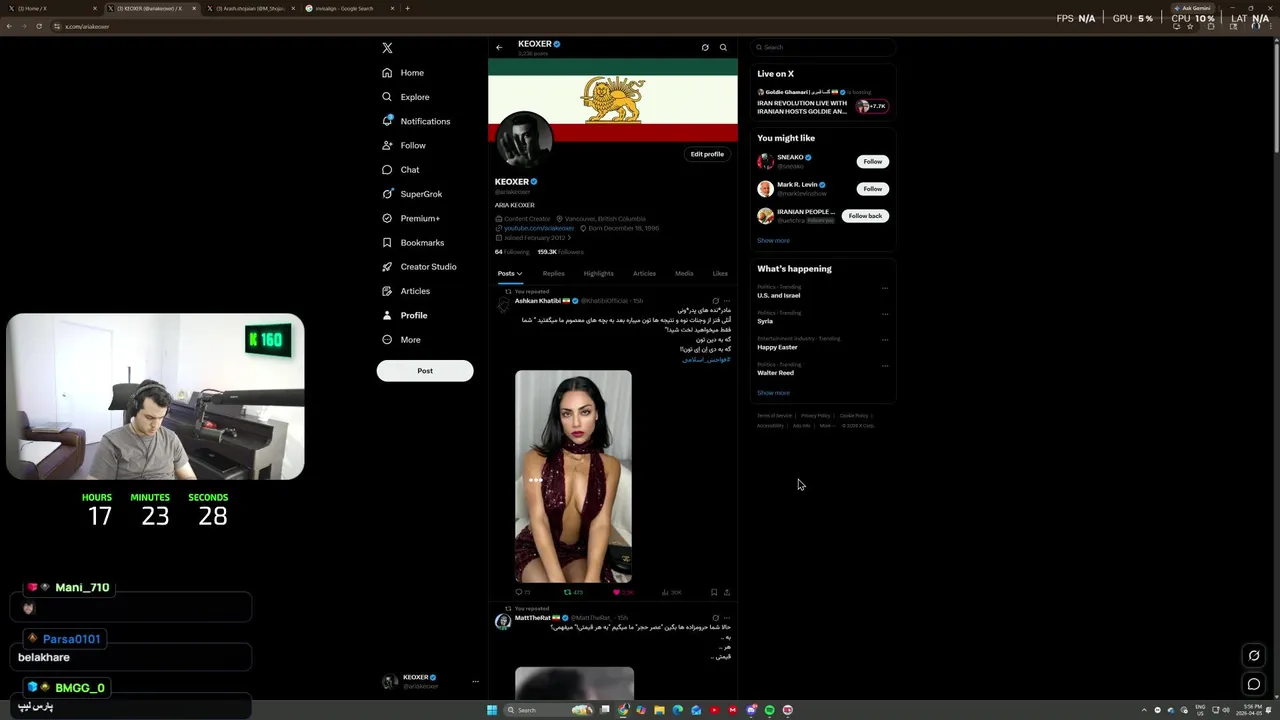Like Ashkan Khatibi's reposted post
1280x720 pixels.
[x=623, y=592]
